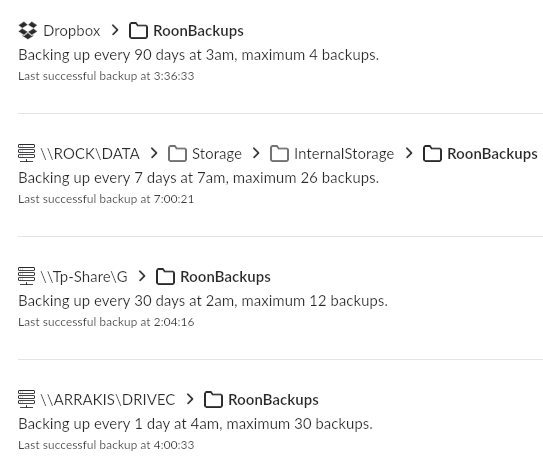543x471 pixels.
Task: Select the Dropbox location label
Action: point(72,31)
